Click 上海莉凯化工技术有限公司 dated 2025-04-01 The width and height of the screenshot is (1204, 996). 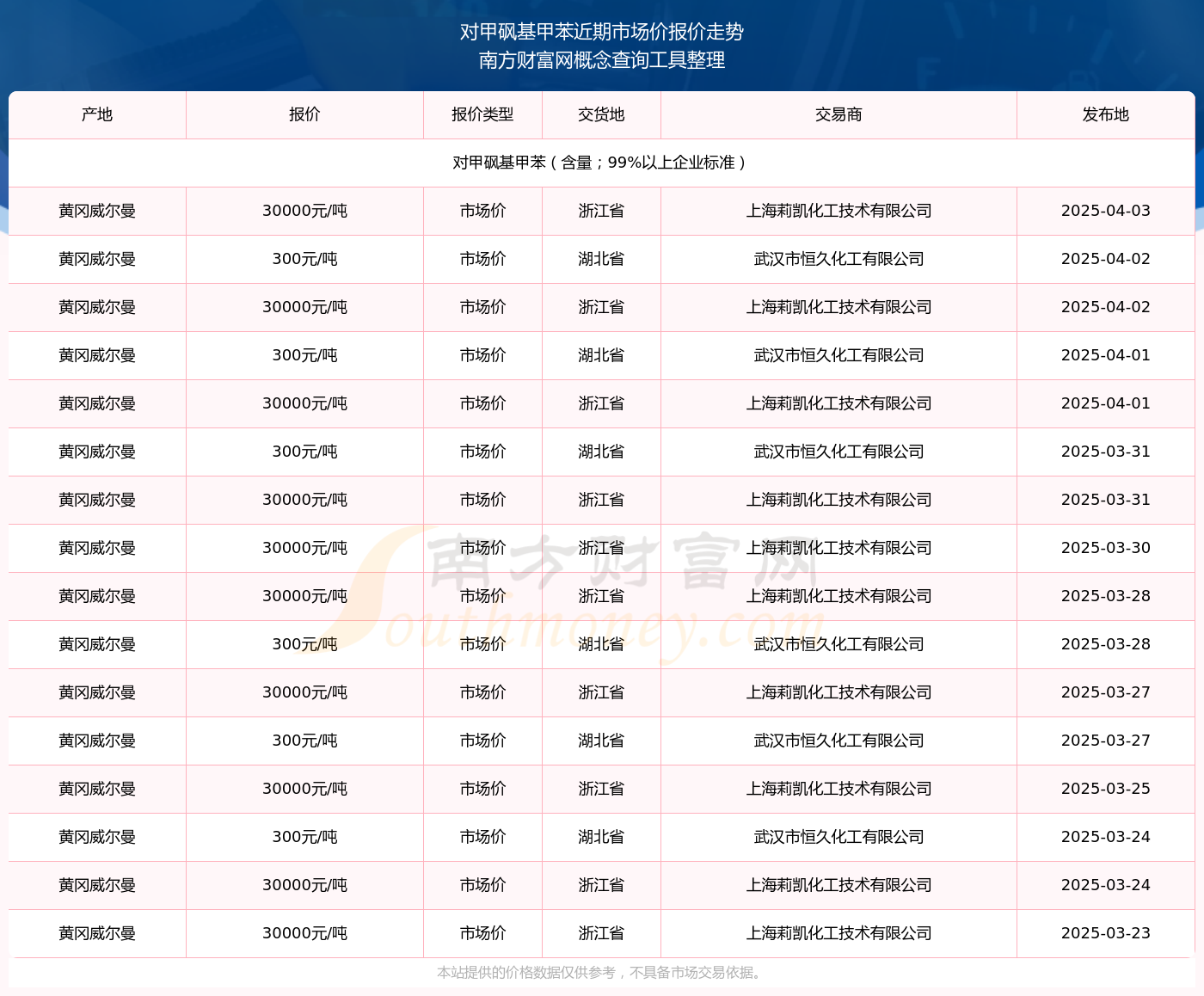pyautogui.click(x=838, y=403)
